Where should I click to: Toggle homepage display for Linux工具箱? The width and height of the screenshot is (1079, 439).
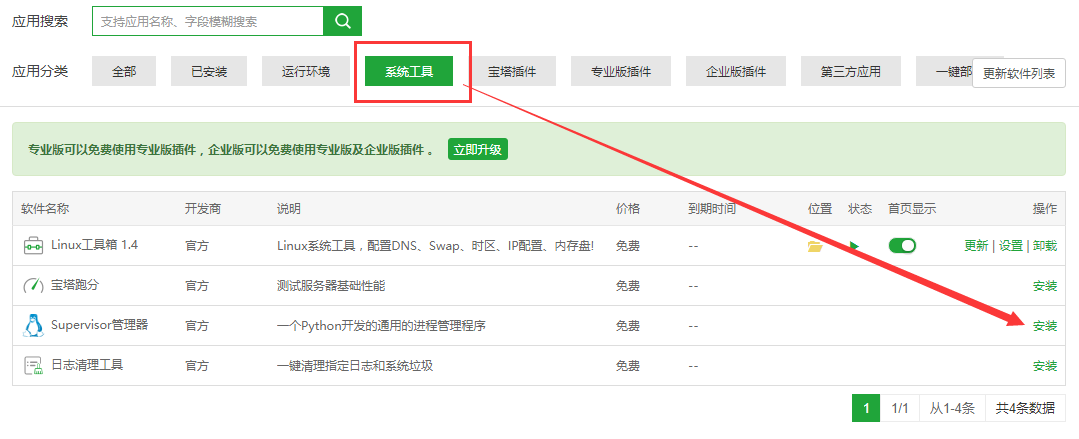902,246
